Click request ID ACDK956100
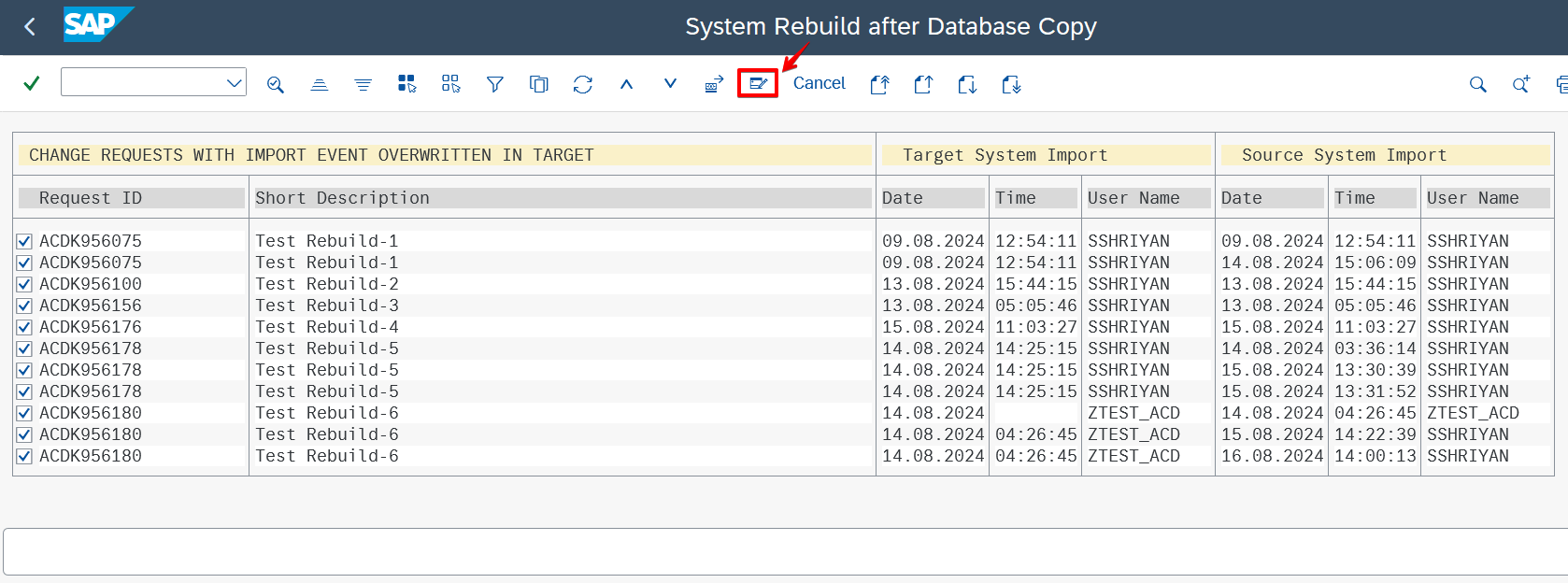 click(91, 284)
